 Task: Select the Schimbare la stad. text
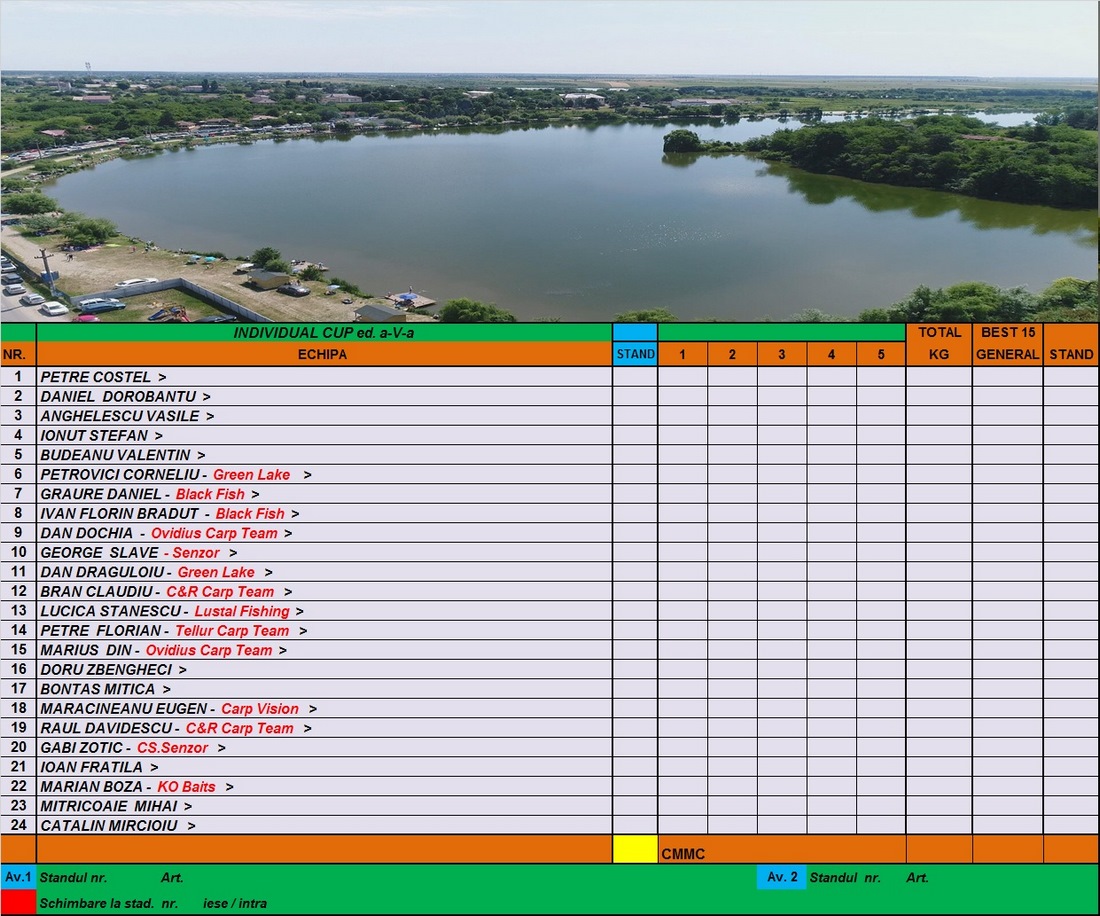point(97,903)
